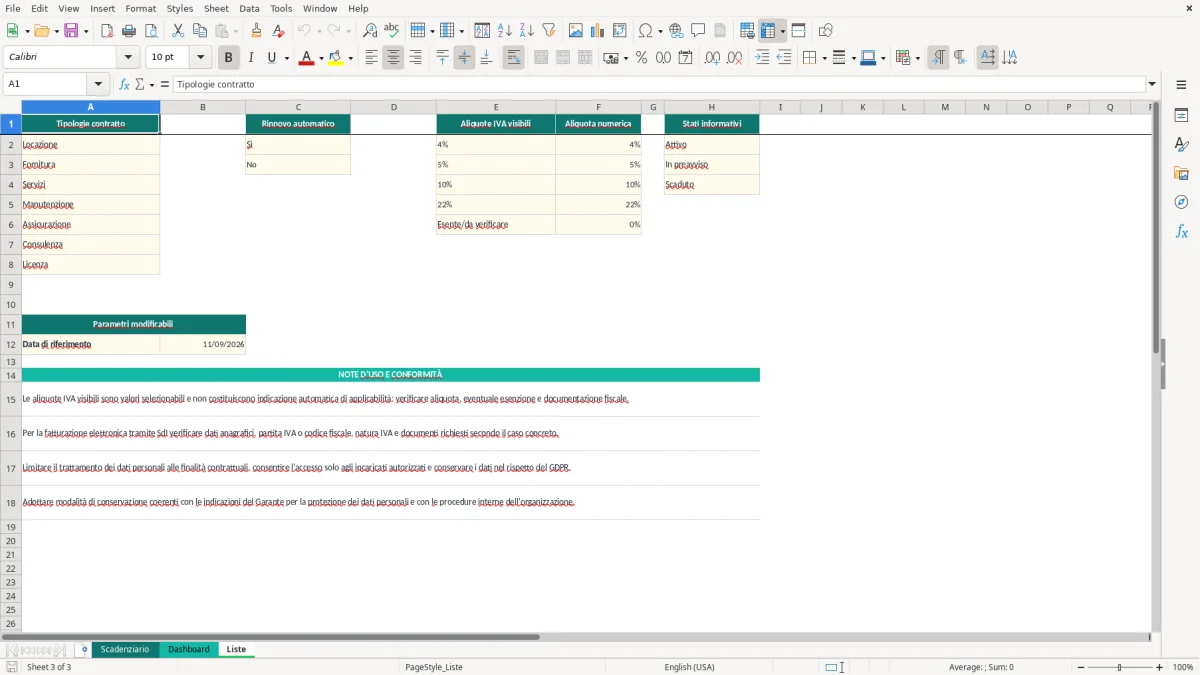Screen dimensions: 1200x675
Task: Open the Styles menu
Action: point(180,8)
